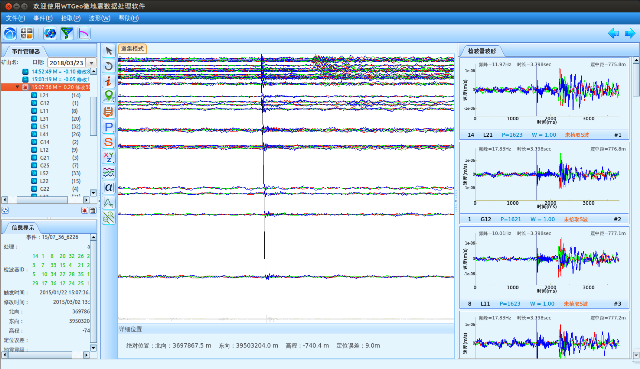The image size is (640, 369).
Task: Toggle the C12 sensor checkbox in tree
Action: pos(34,103)
